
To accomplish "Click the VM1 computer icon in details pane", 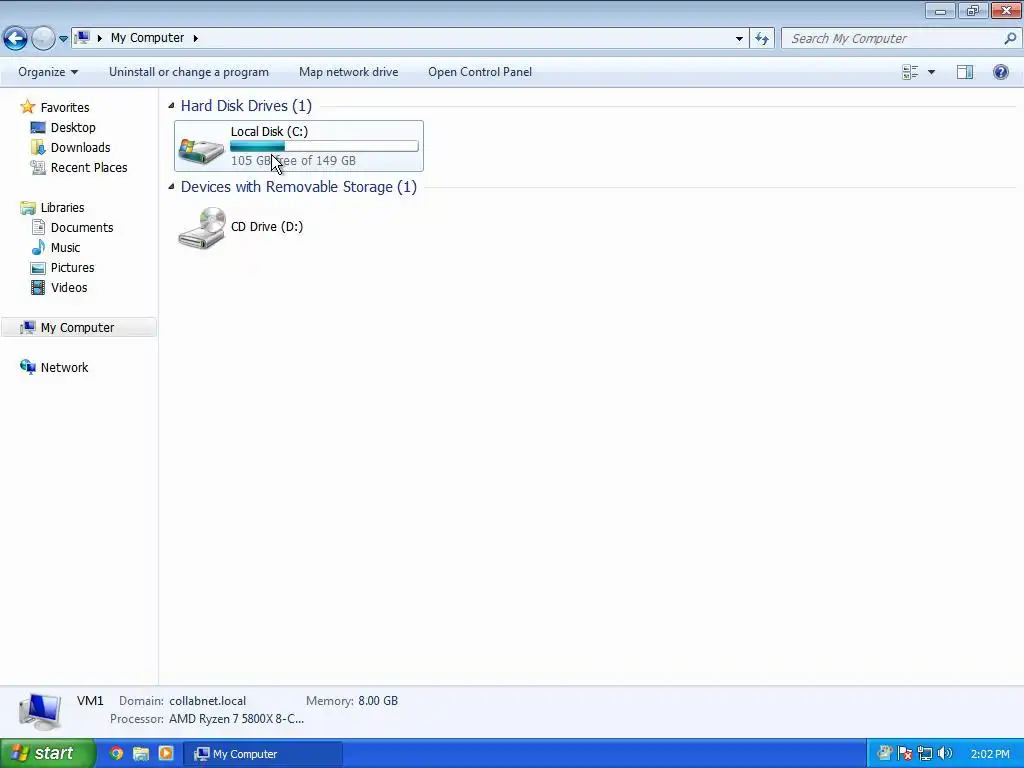I will tap(40, 711).
